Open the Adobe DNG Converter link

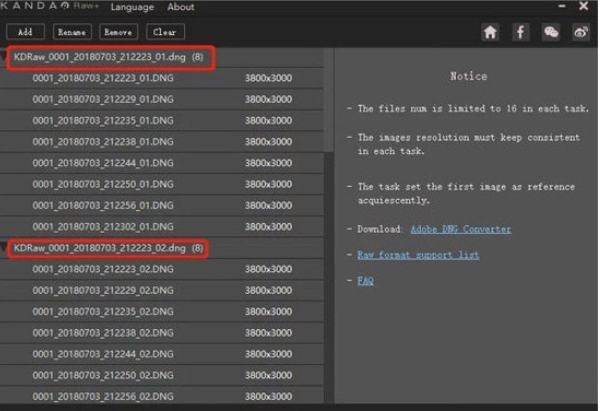click(x=460, y=229)
